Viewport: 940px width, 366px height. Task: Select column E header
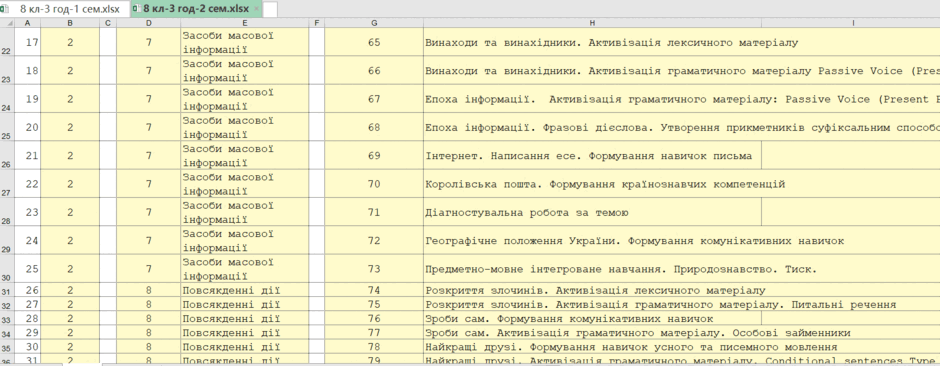pos(245,23)
